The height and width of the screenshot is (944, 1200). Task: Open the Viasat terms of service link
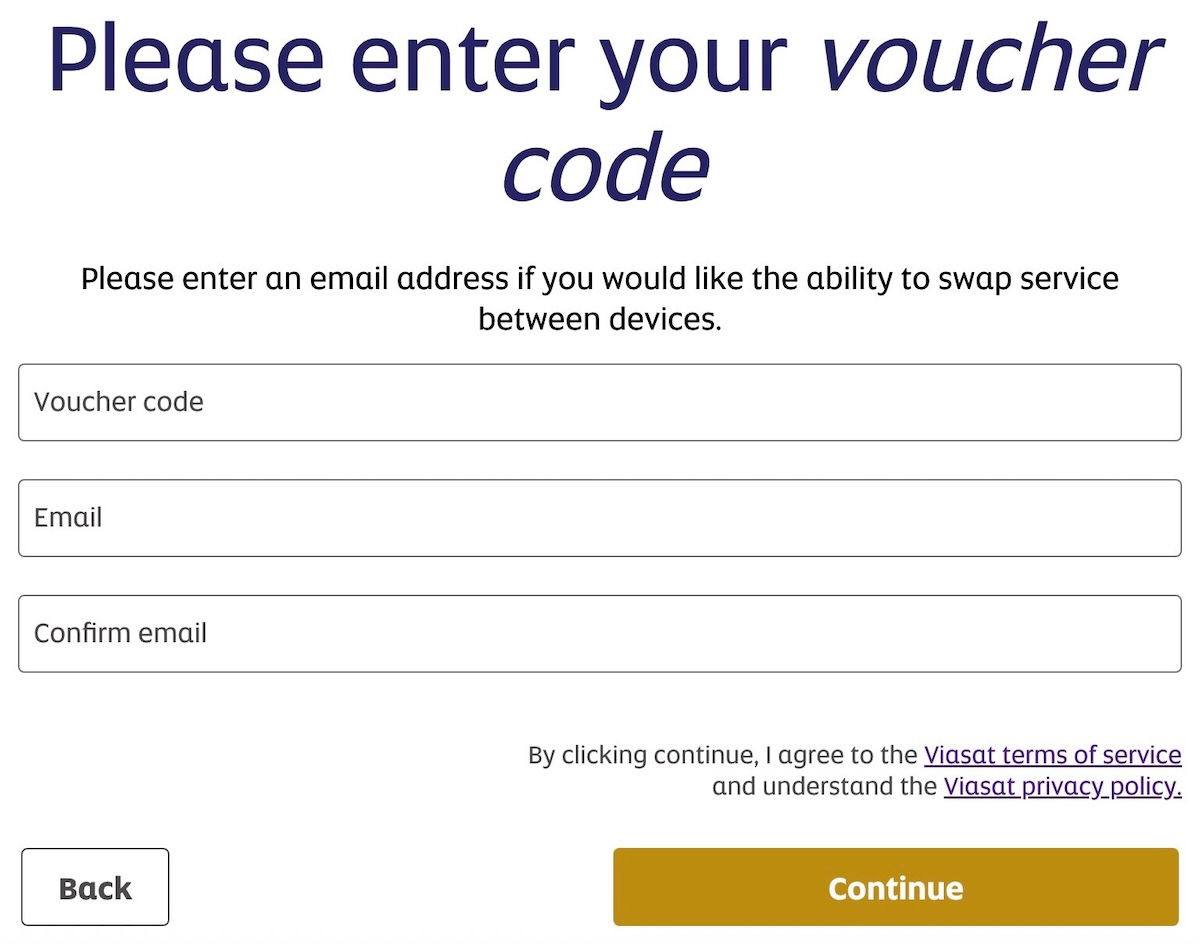[1052, 755]
